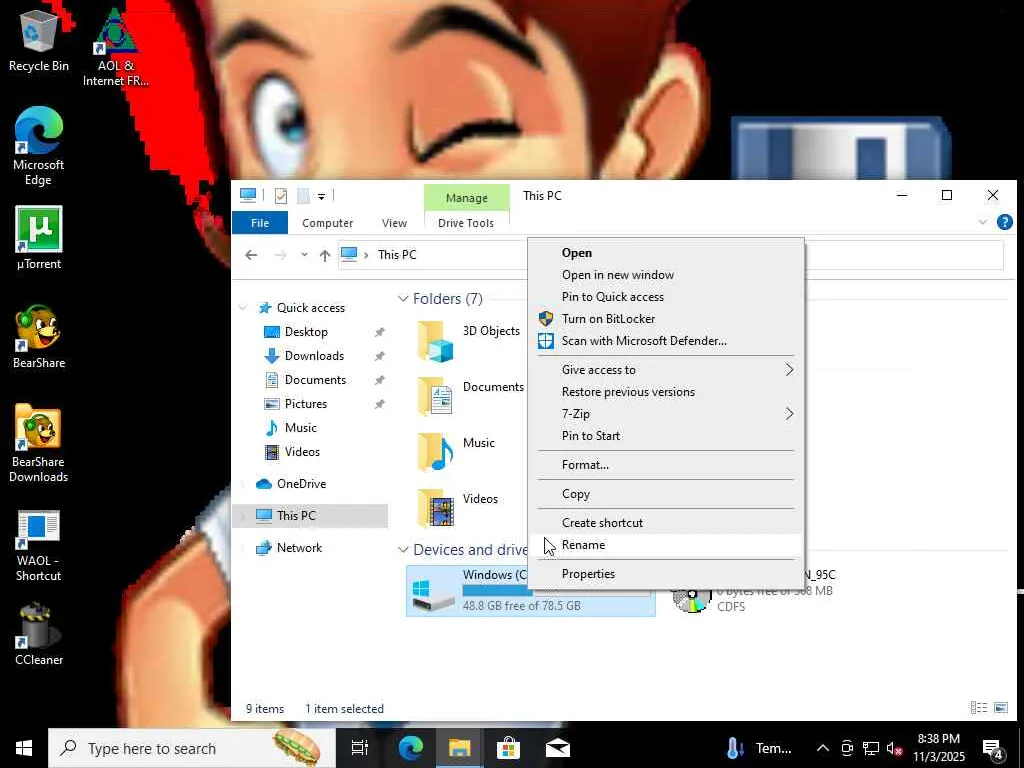Select Downloads in the navigation pane
The width and height of the screenshot is (1024, 768).
[x=314, y=356]
